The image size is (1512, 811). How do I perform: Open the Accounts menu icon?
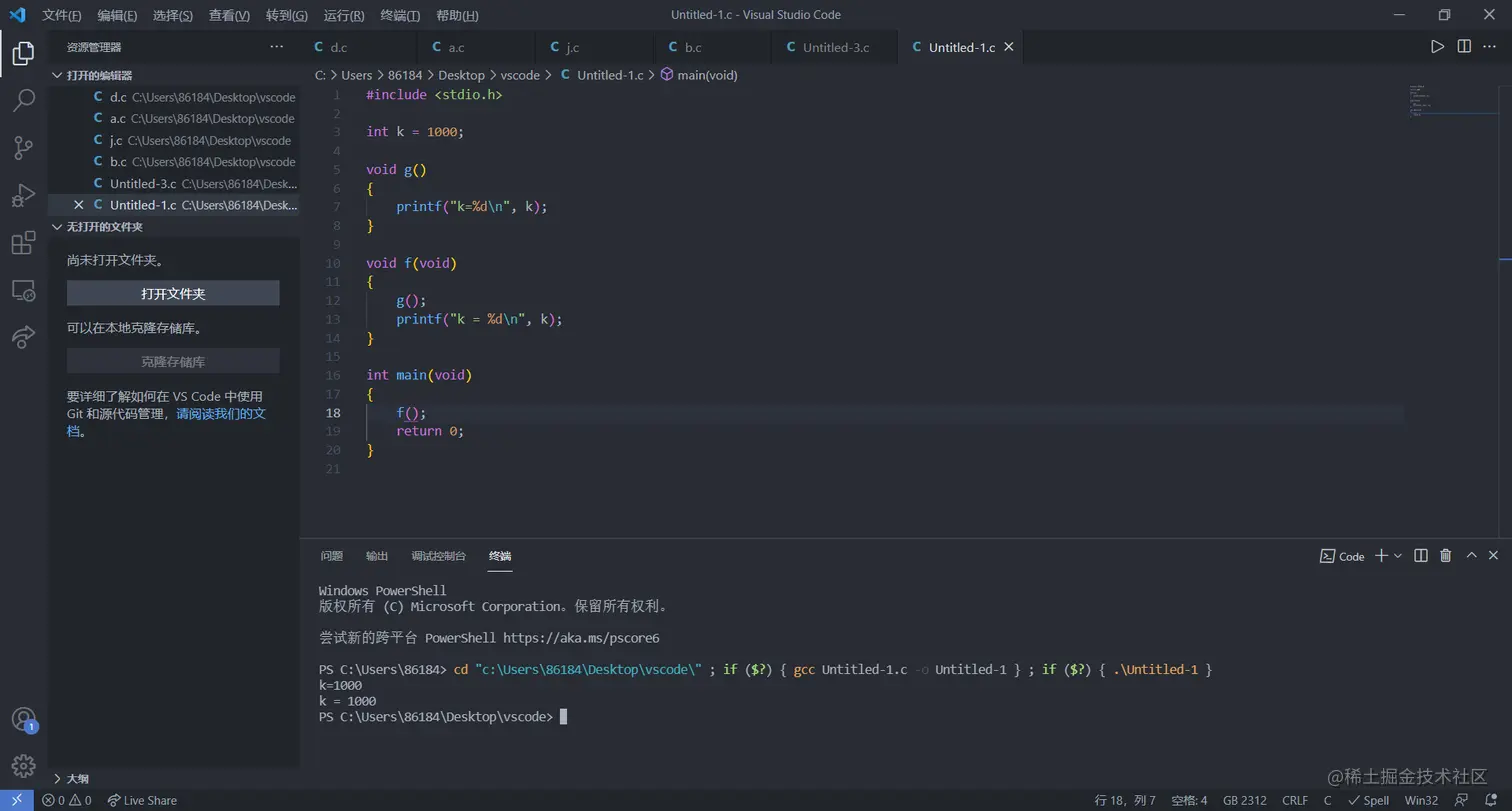point(23,719)
